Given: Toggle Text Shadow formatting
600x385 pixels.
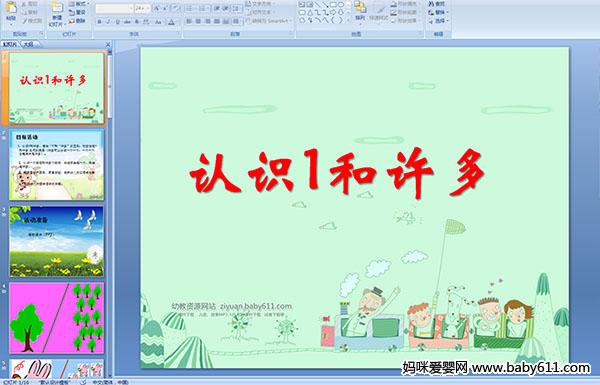Looking at the screenshot, I should coord(136,22).
